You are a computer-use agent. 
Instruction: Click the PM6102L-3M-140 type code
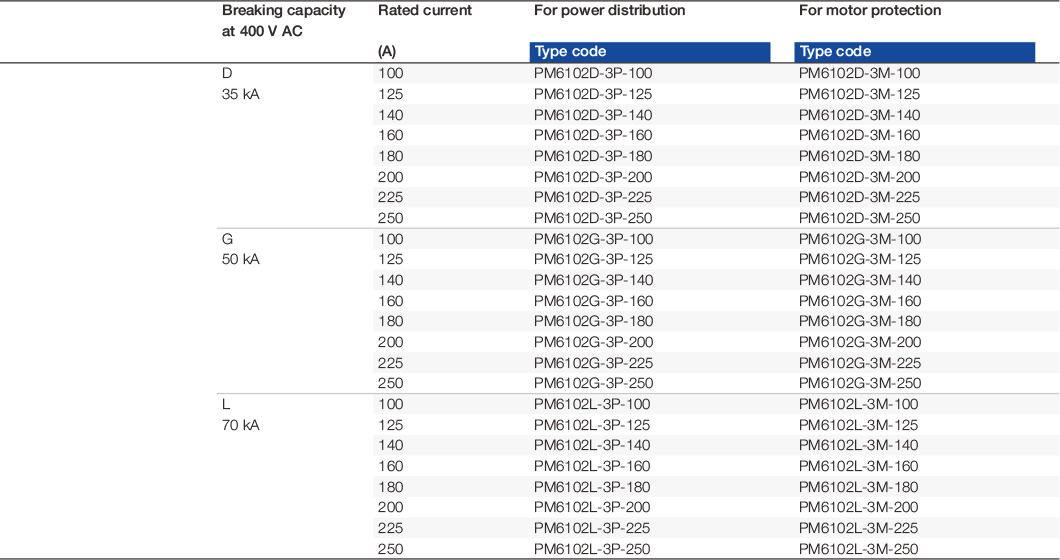pyautogui.click(x=859, y=446)
